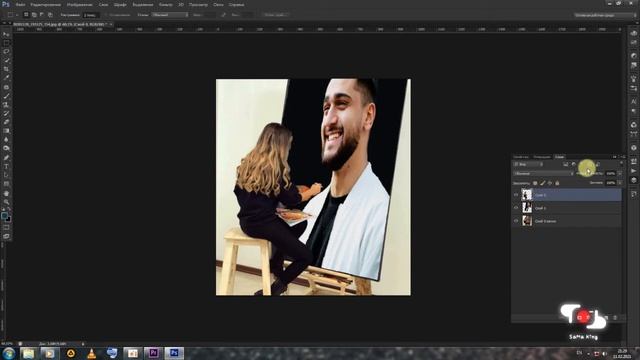This screenshot has width=640, height=360.
Task: Switch to the Layers tab
Action: pyautogui.click(x=559, y=157)
